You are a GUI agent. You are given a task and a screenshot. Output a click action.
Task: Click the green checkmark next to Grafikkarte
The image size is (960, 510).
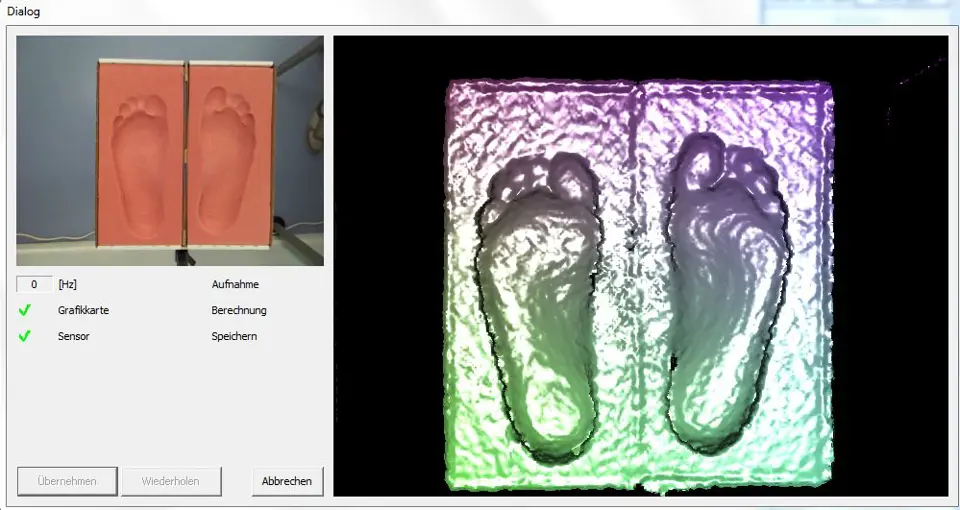click(x=25, y=310)
